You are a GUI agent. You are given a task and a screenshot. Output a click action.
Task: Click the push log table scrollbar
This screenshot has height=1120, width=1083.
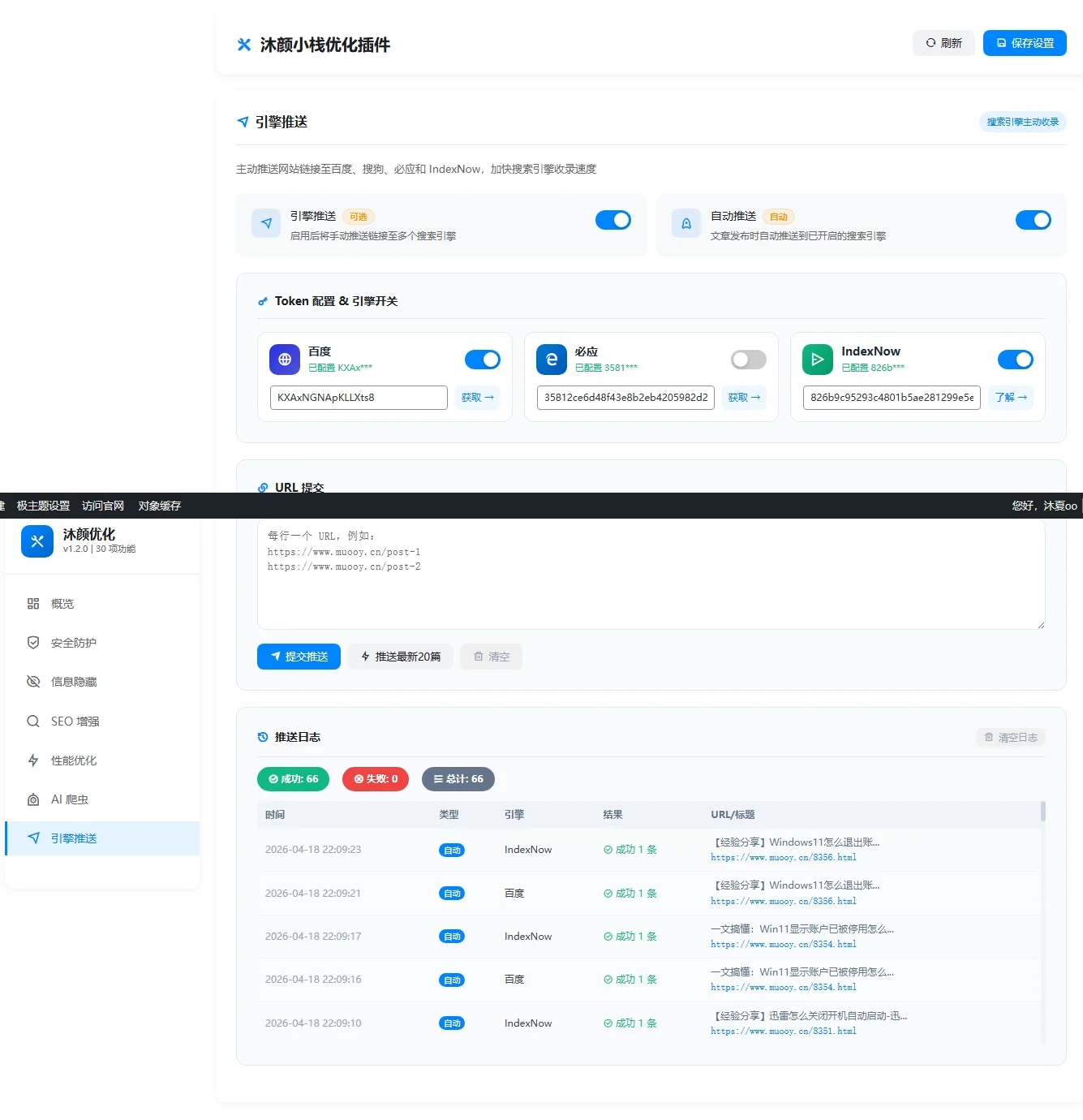tap(1042, 812)
